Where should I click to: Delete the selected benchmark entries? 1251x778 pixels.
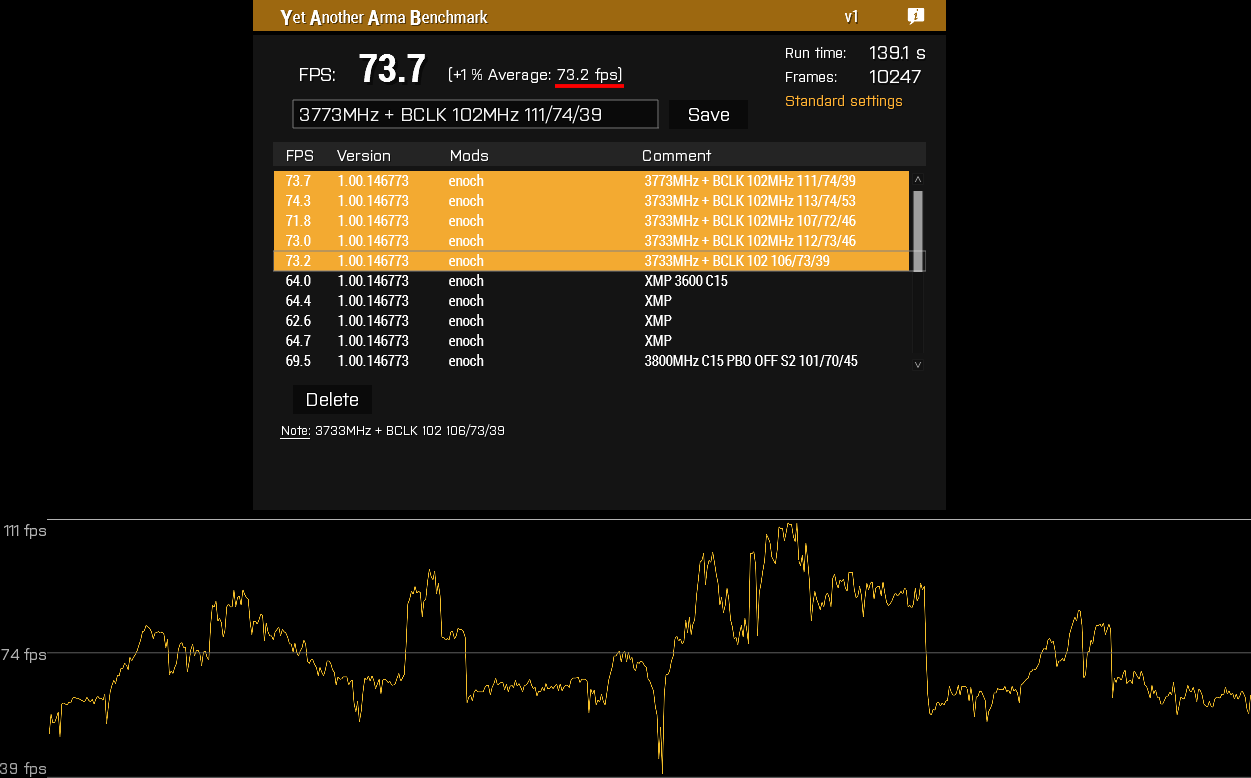point(332,399)
